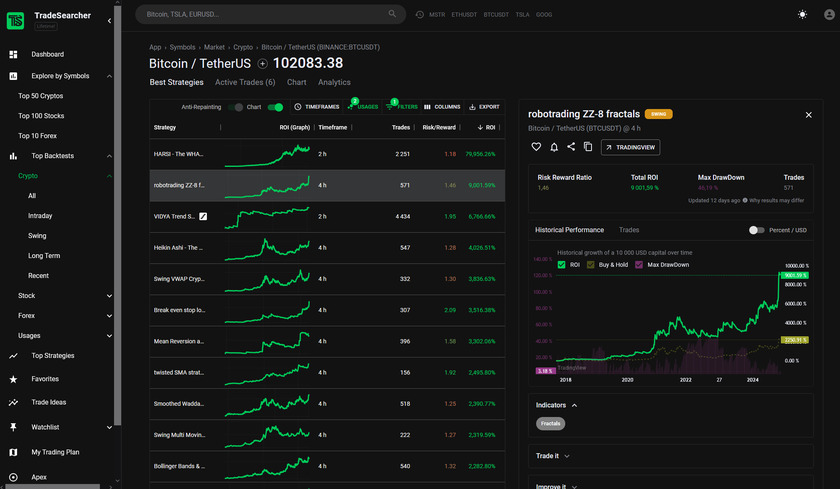Select the Best Strategies tab
Screen dimensions: 840x489
click(x=176, y=82)
